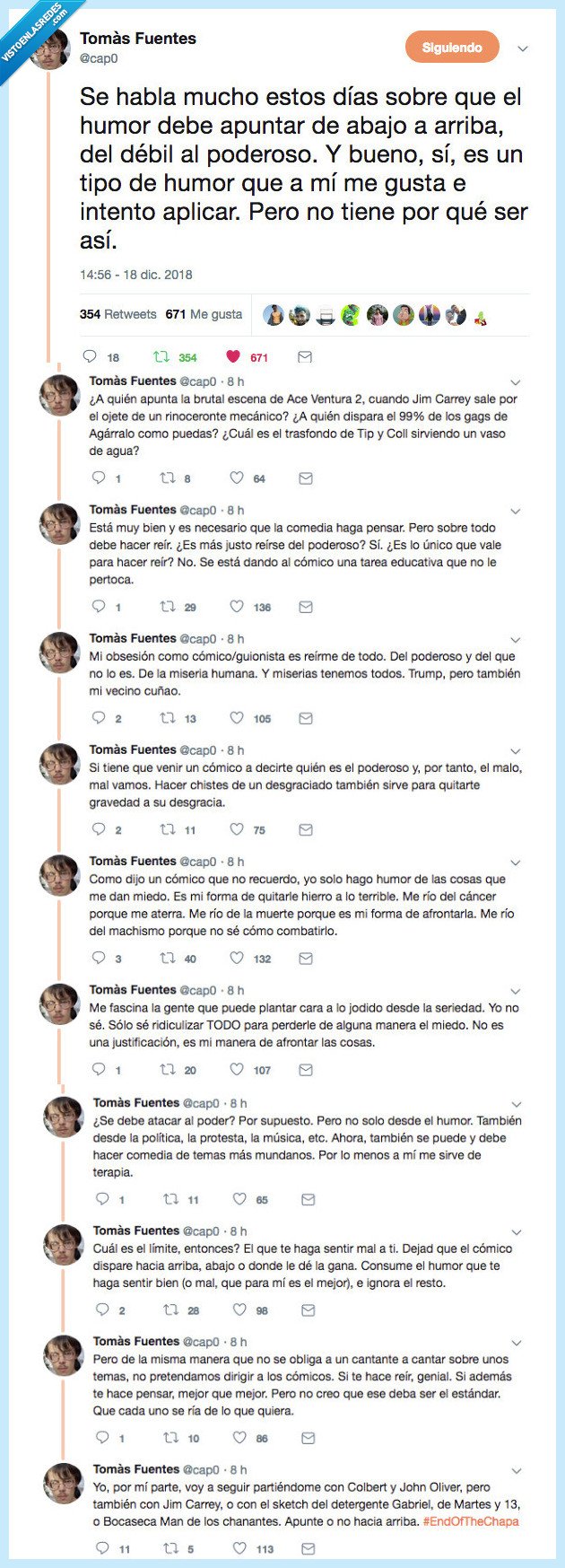Open the envelope icon on the last tweet

click(x=308, y=1547)
